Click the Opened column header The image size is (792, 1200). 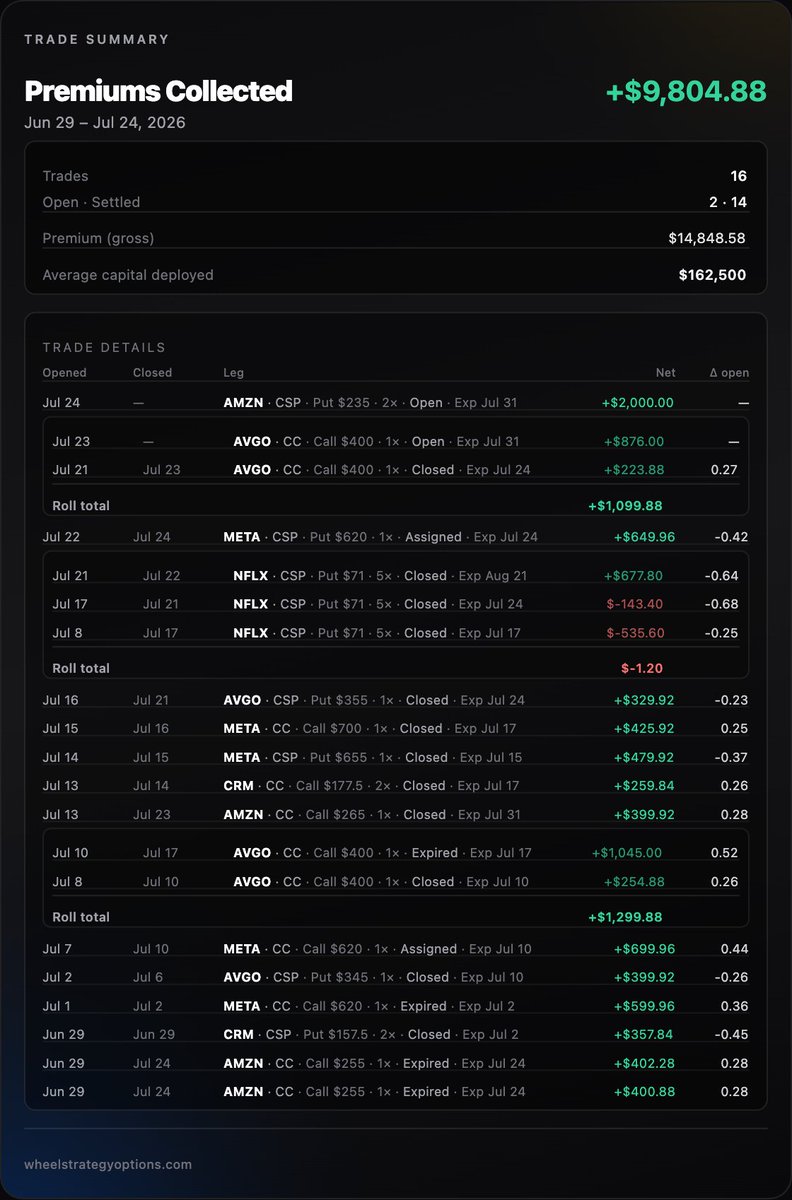[65, 373]
